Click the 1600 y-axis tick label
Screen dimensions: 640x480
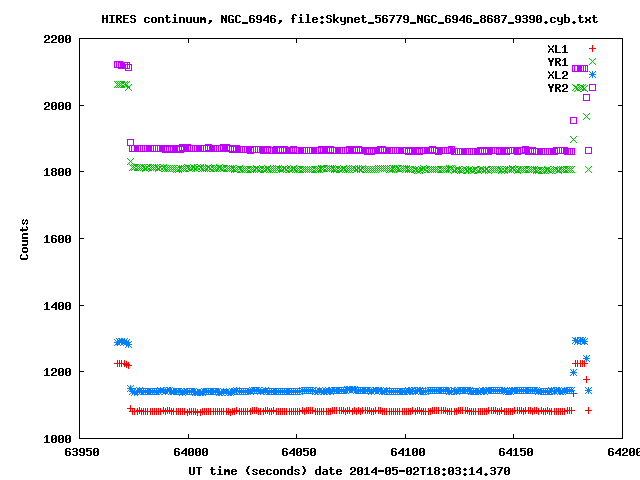(x=57, y=239)
